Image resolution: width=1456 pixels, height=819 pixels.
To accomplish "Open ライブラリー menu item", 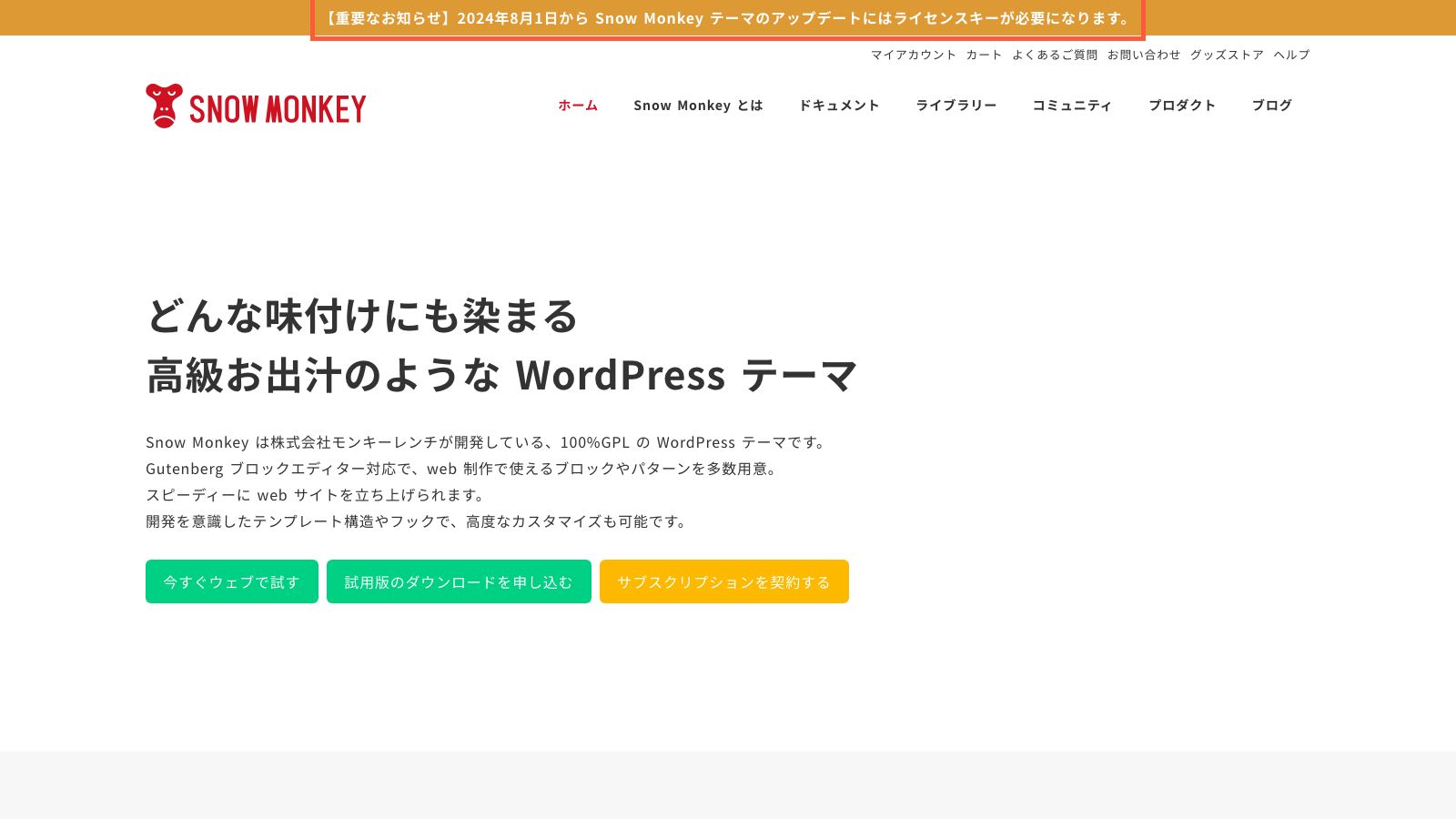I will (955, 106).
